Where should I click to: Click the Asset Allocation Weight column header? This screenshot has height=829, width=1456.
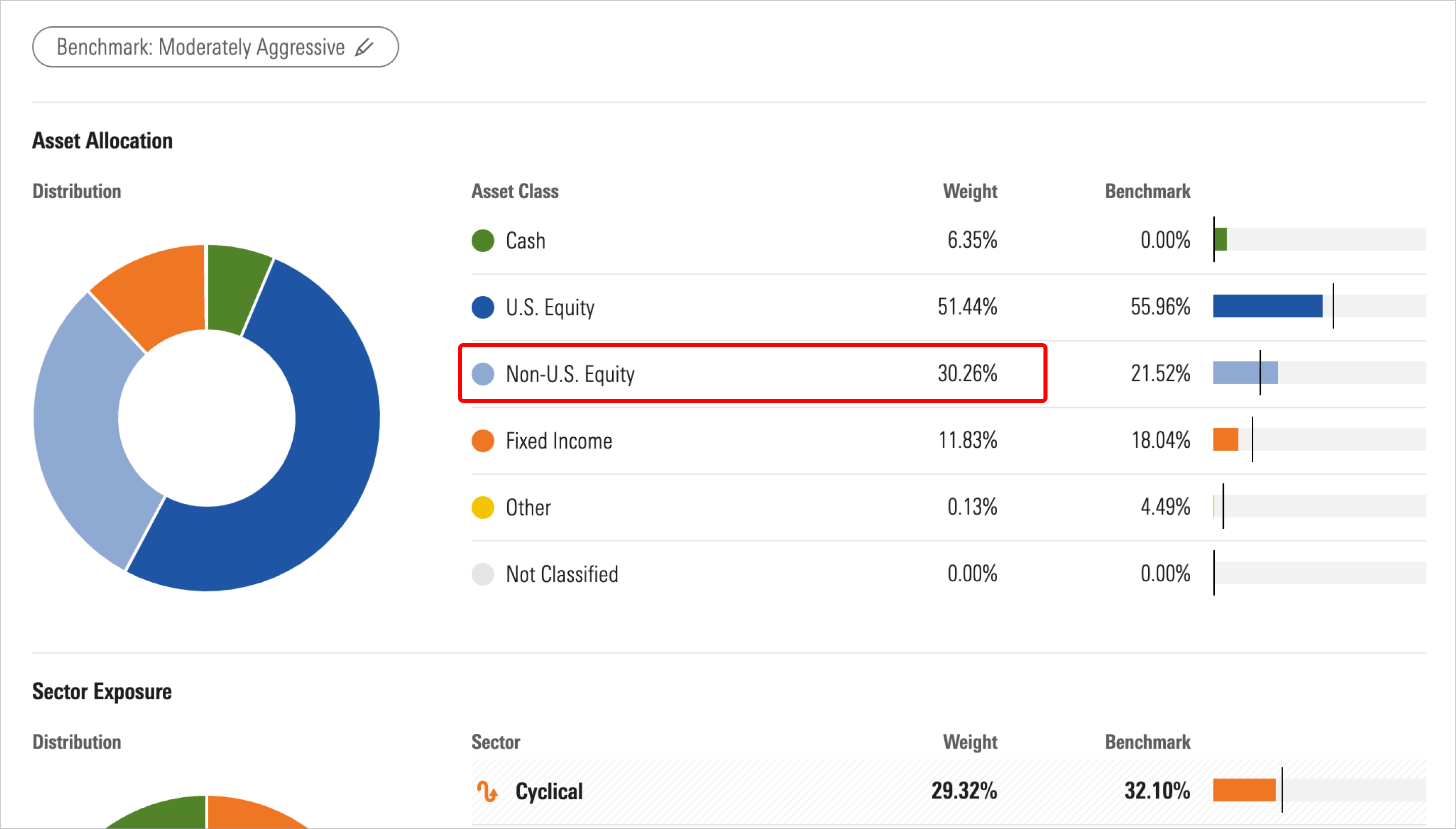point(970,191)
